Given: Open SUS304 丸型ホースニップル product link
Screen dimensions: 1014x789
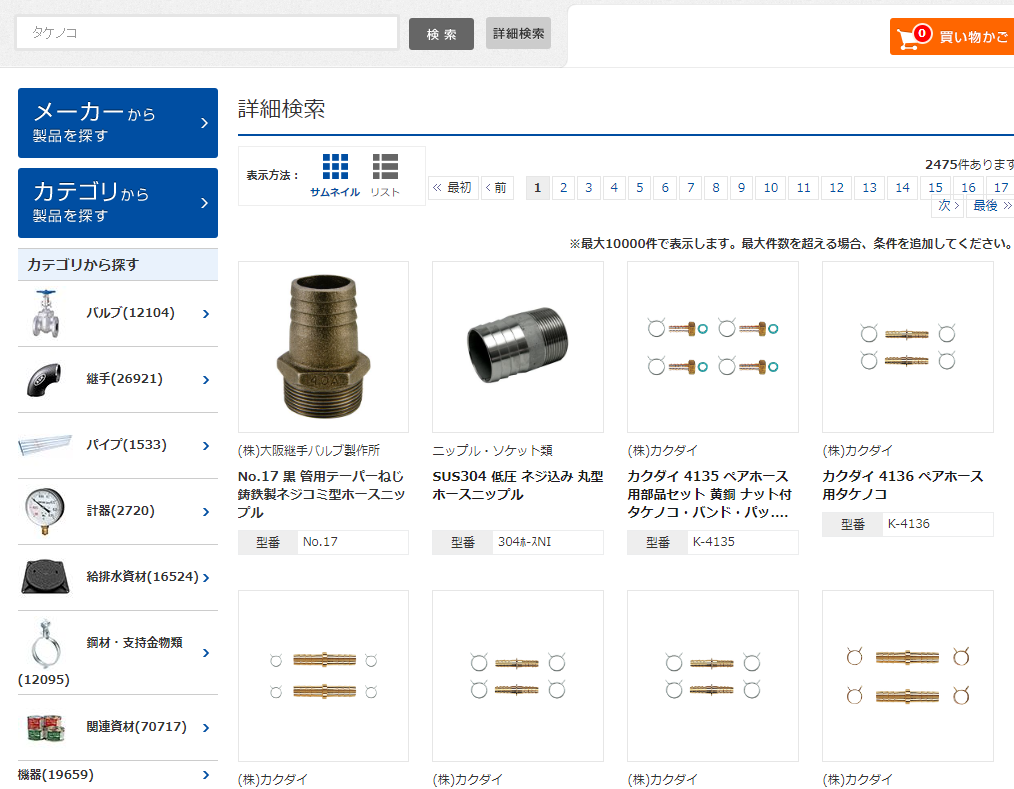Looking at the screenshot, I should coord(517,485).
